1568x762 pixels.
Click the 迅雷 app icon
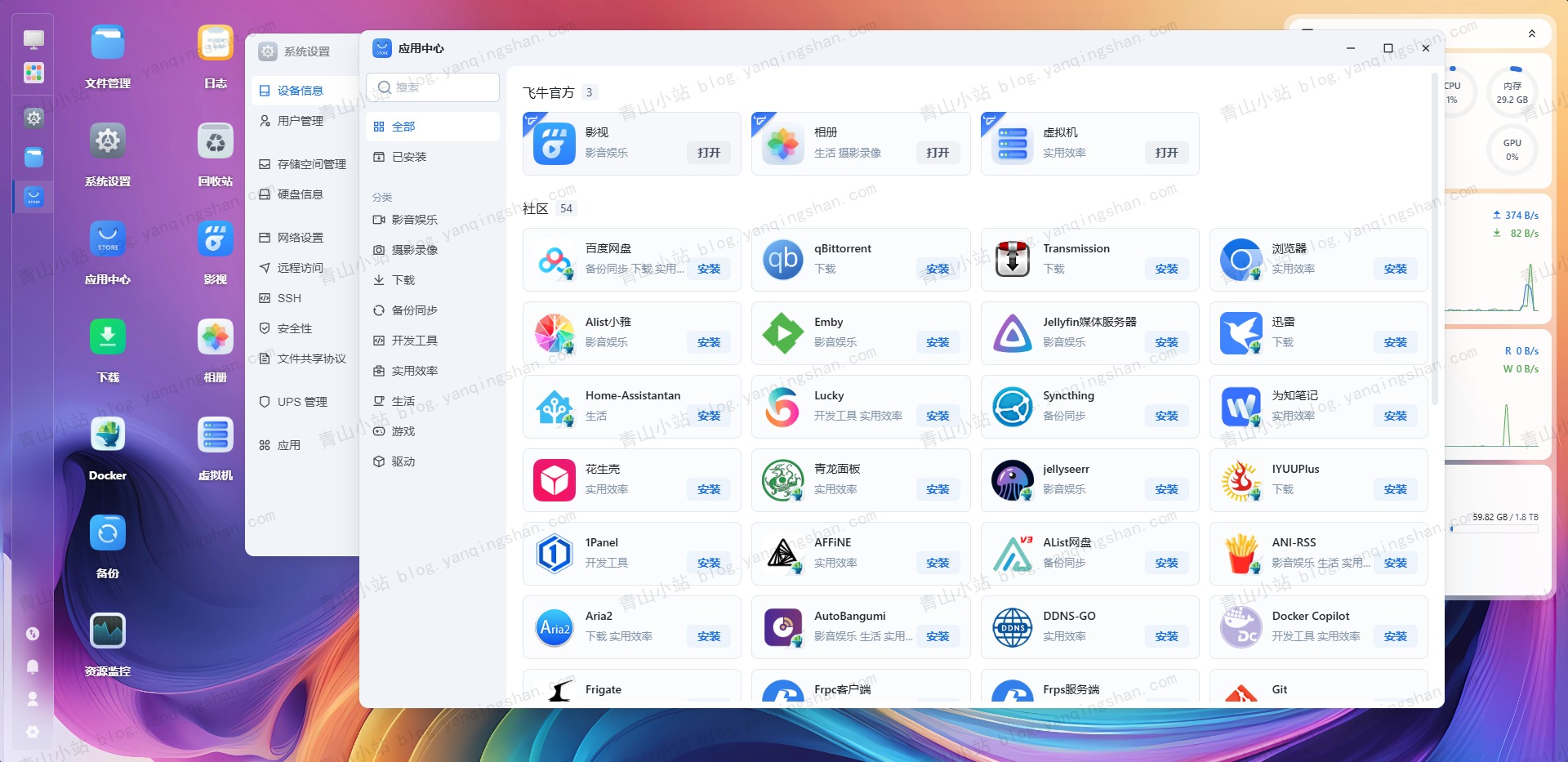[1241, 333]
